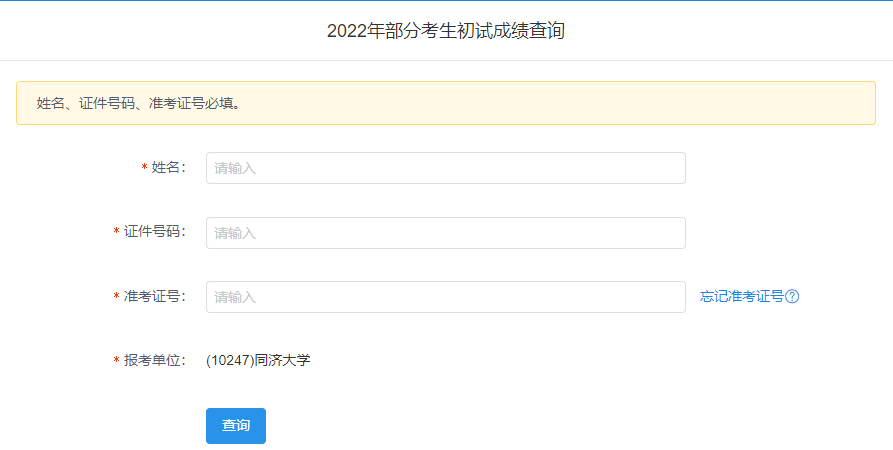Viewport: 893px width, 450px height.
Task: Click the blue line at page top
Action: point(446,1)
